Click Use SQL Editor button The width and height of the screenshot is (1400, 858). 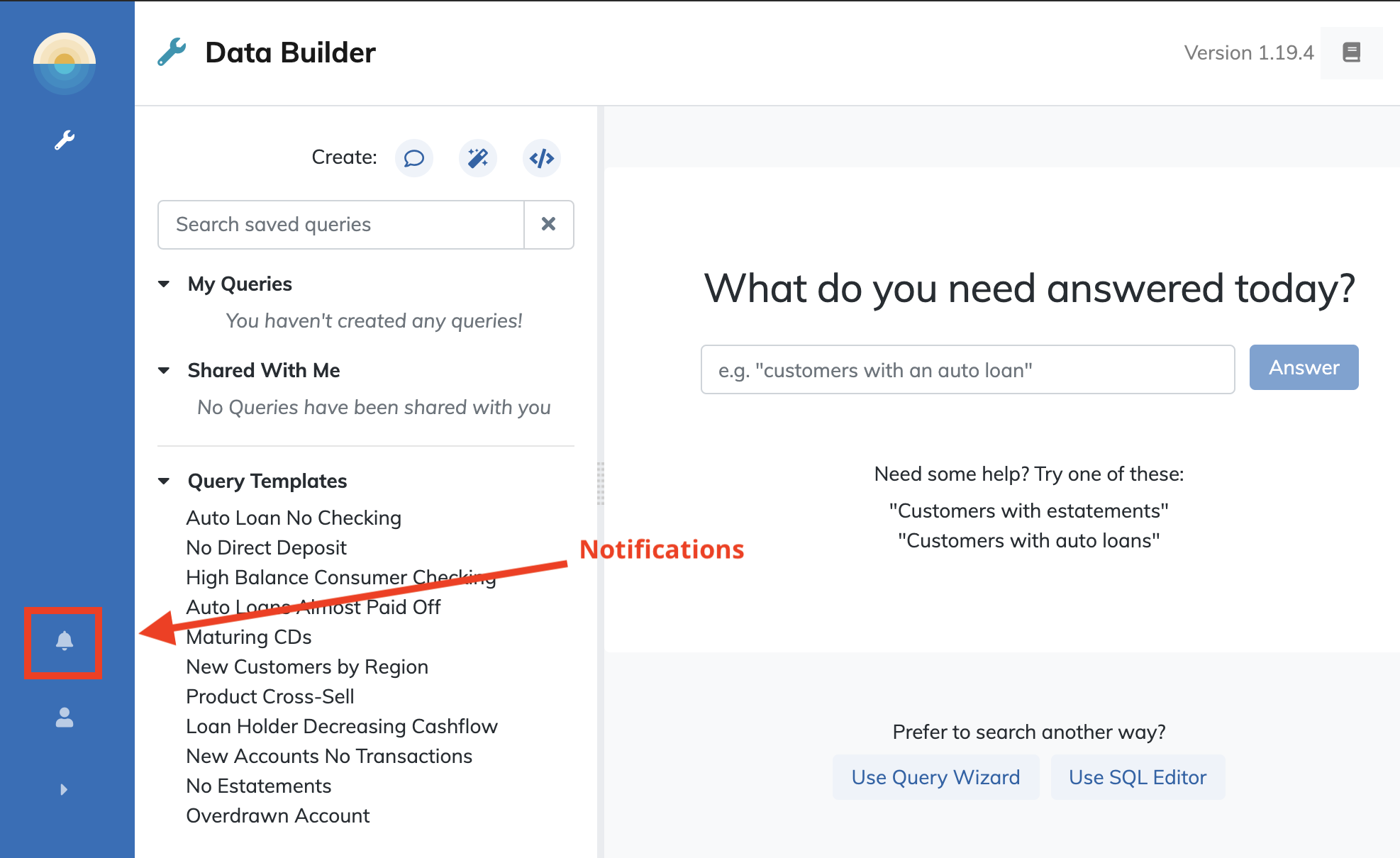tap(1138, 777)
